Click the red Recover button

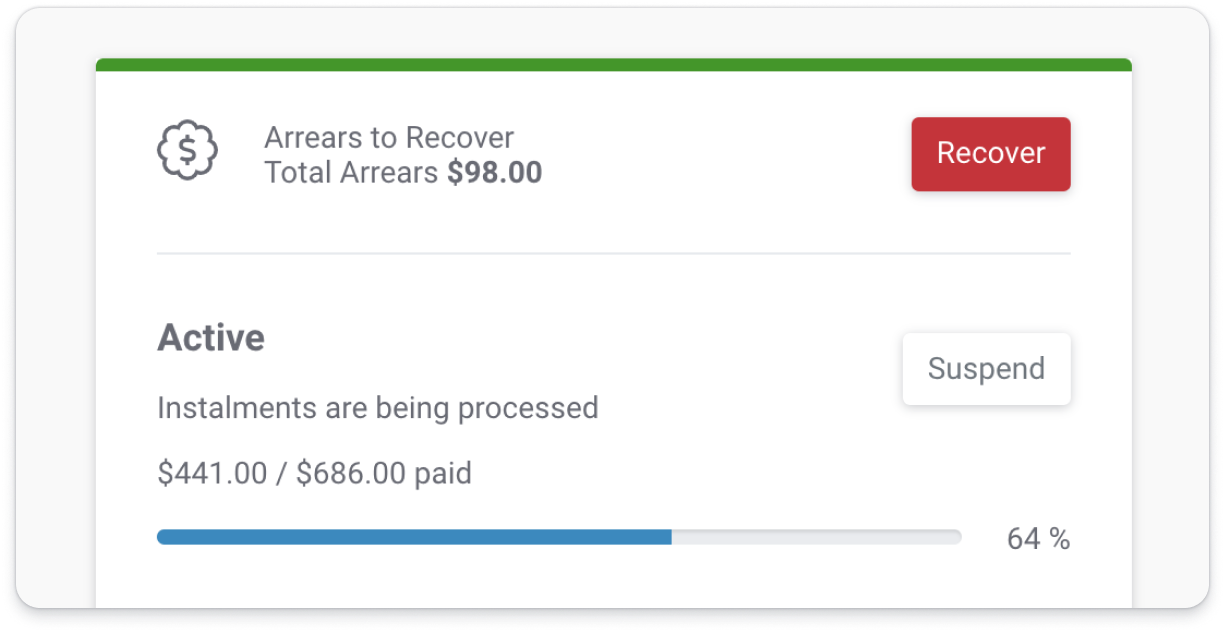(991, 154)
